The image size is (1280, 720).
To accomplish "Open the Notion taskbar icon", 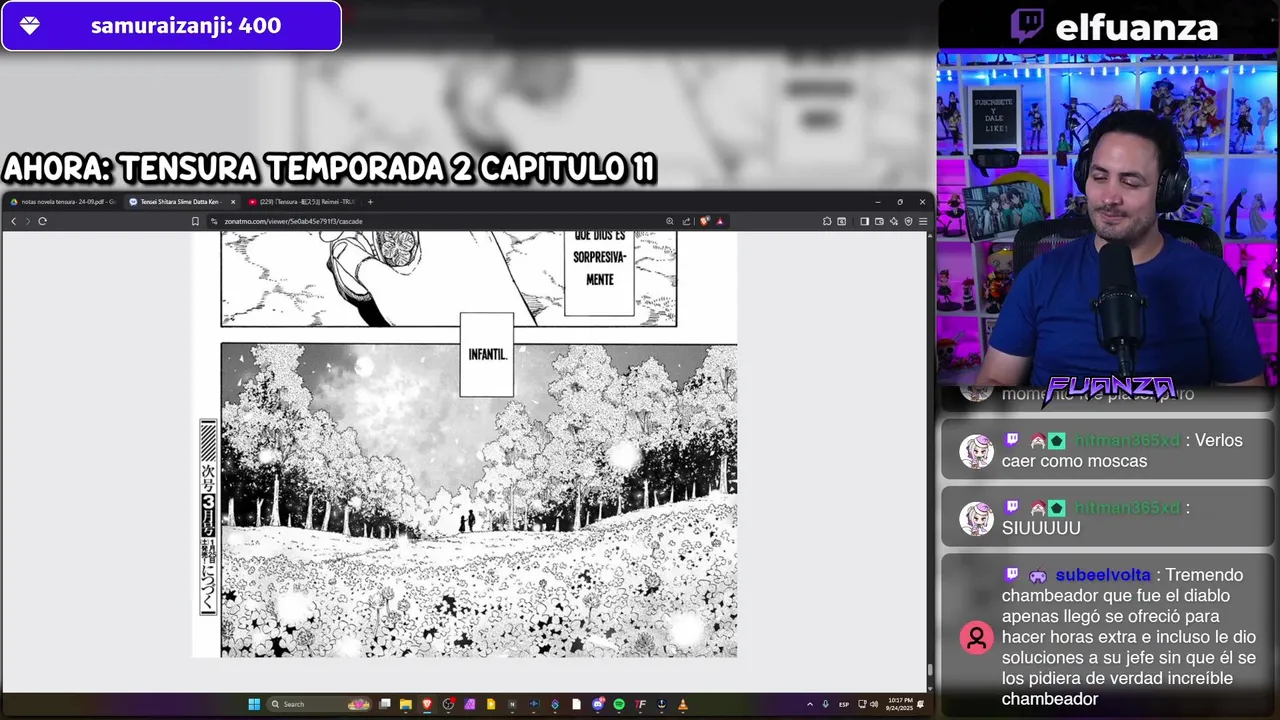I will (x=512, y=704).
